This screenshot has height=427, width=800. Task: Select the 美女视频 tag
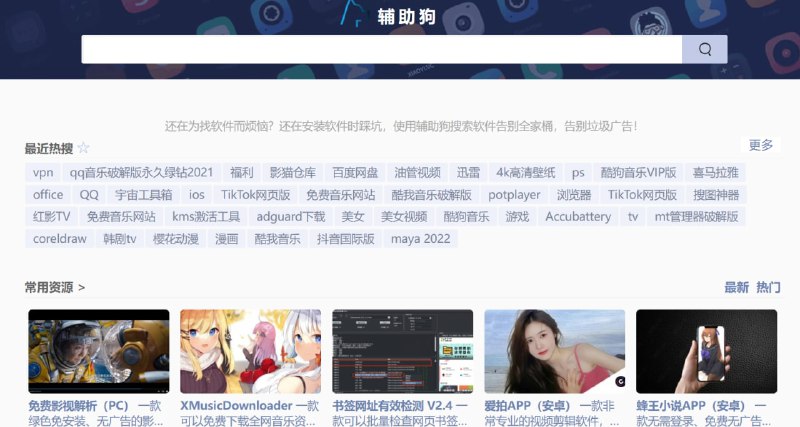[x=404, y=216]
